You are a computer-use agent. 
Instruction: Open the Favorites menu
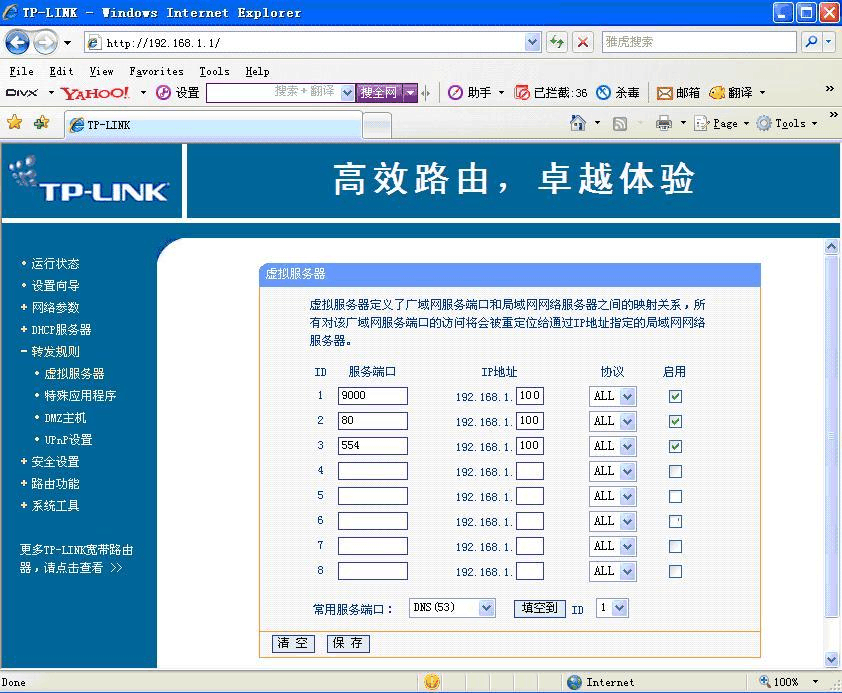[x=156, y=72]
